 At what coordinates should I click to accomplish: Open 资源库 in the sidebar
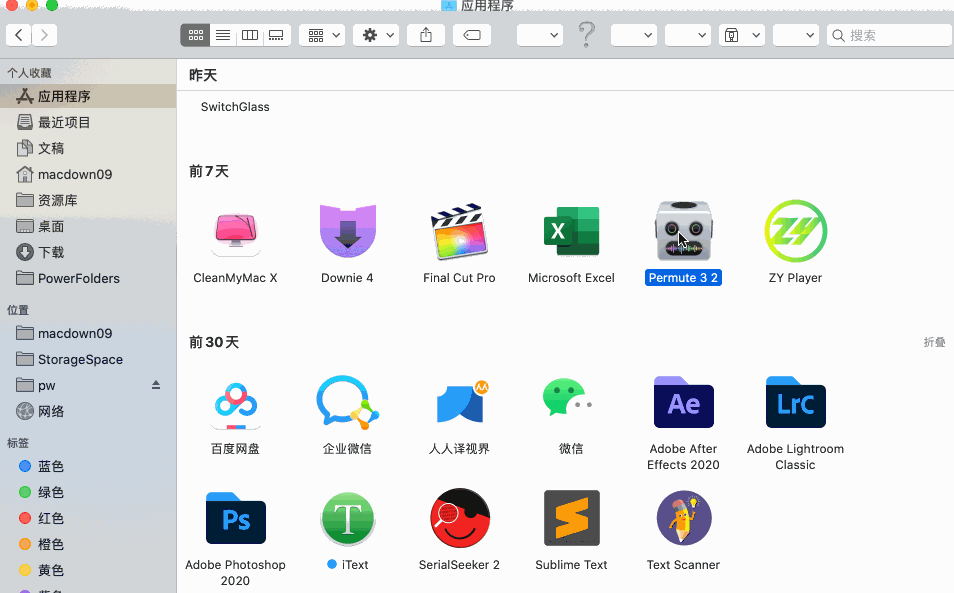point(88,200)
